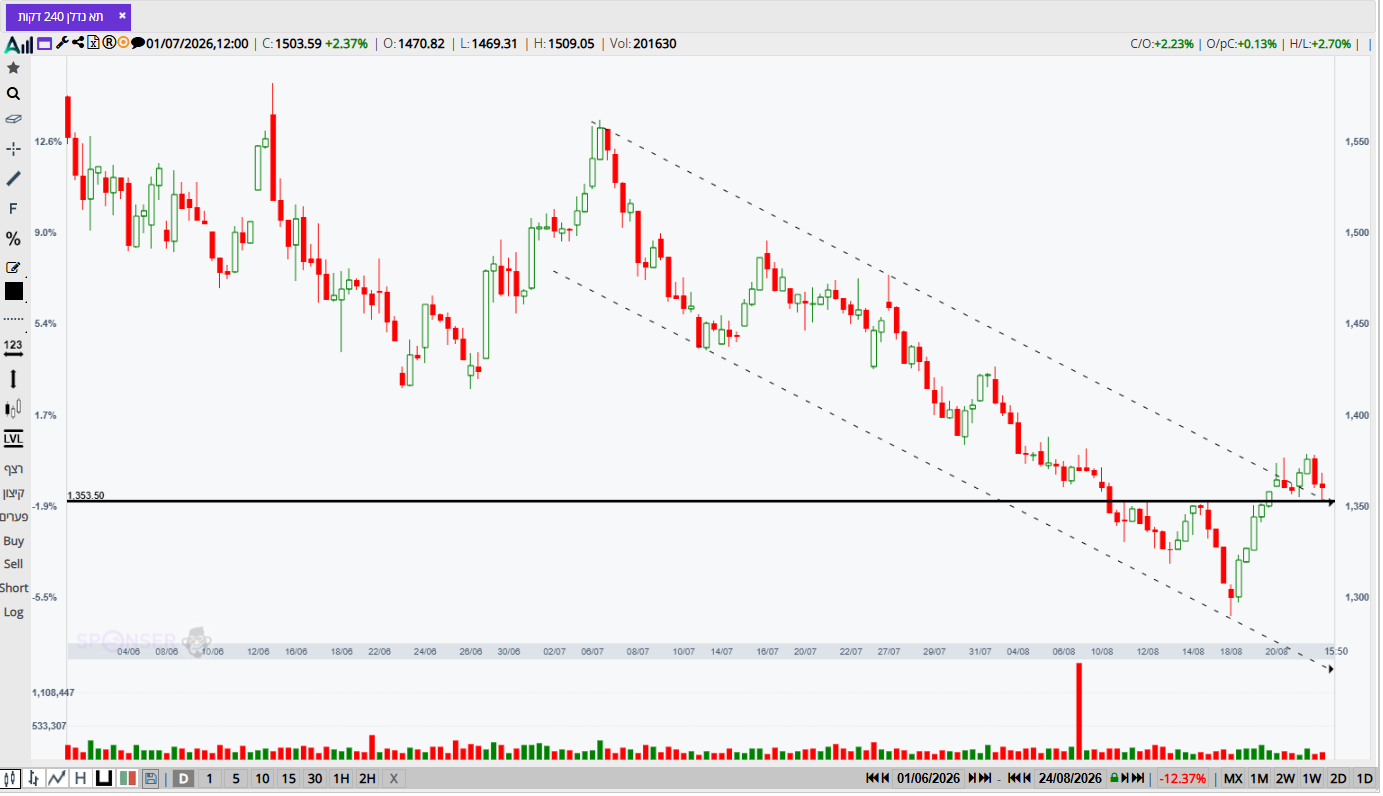Click the orange circle target icon
Screen dimensions: 1383x796
point(123,43)
